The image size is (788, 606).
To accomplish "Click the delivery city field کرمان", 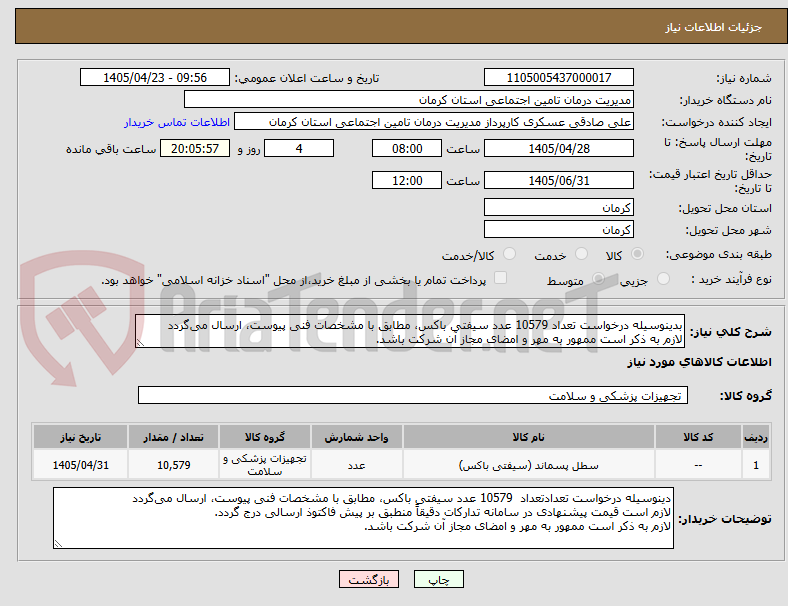I will tap(559, 230).
